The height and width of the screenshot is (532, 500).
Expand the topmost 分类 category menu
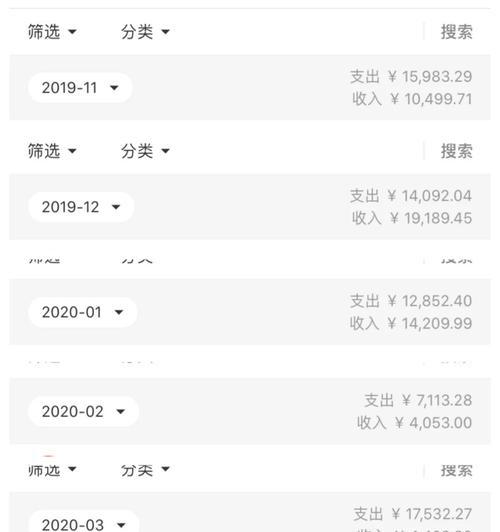[145, 32]
